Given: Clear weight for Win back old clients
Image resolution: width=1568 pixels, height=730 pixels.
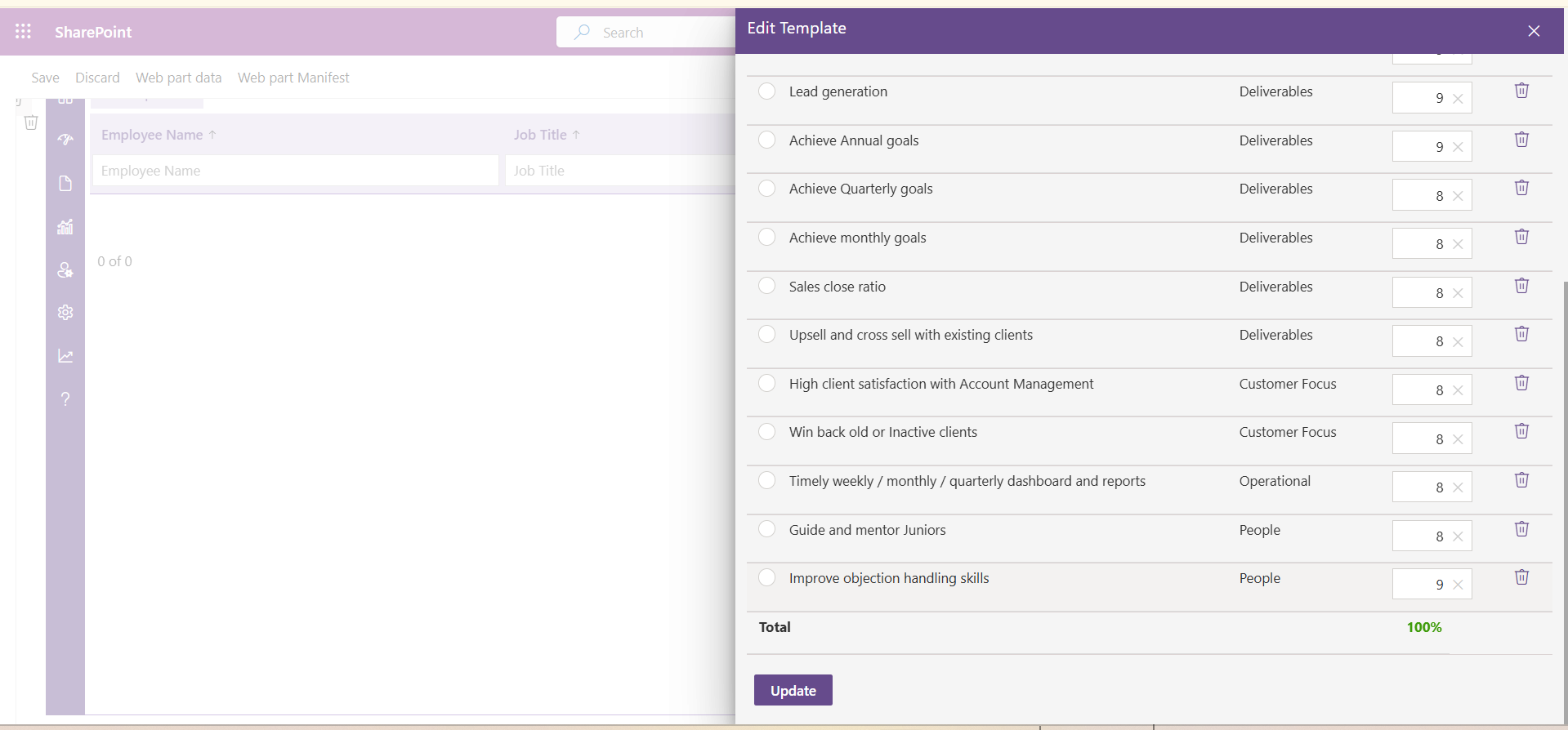Looking at the screenshot, I should pos(1458,439).
